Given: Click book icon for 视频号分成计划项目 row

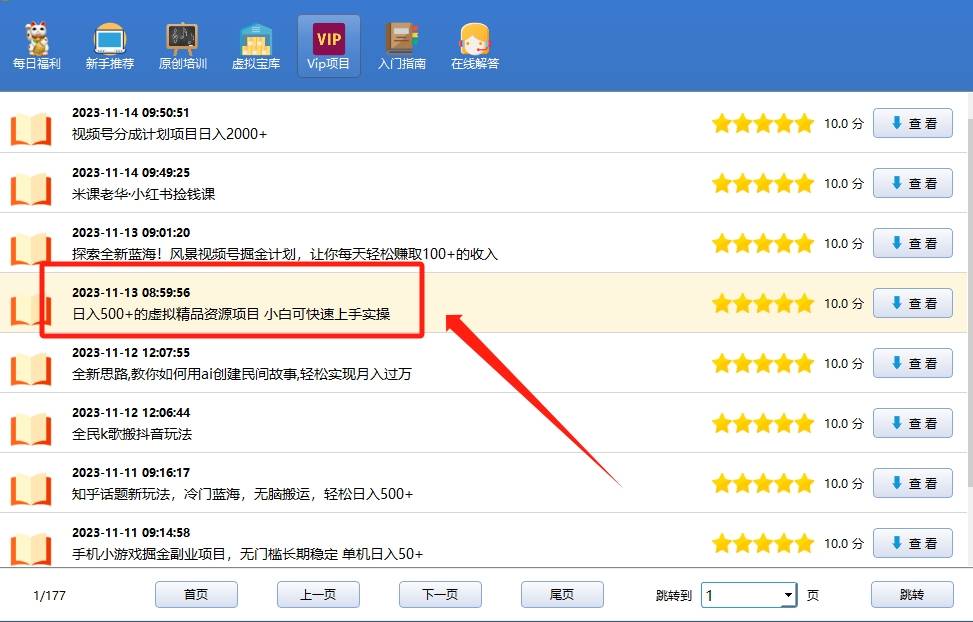Looking at the screenshot, I should point(31,129).
